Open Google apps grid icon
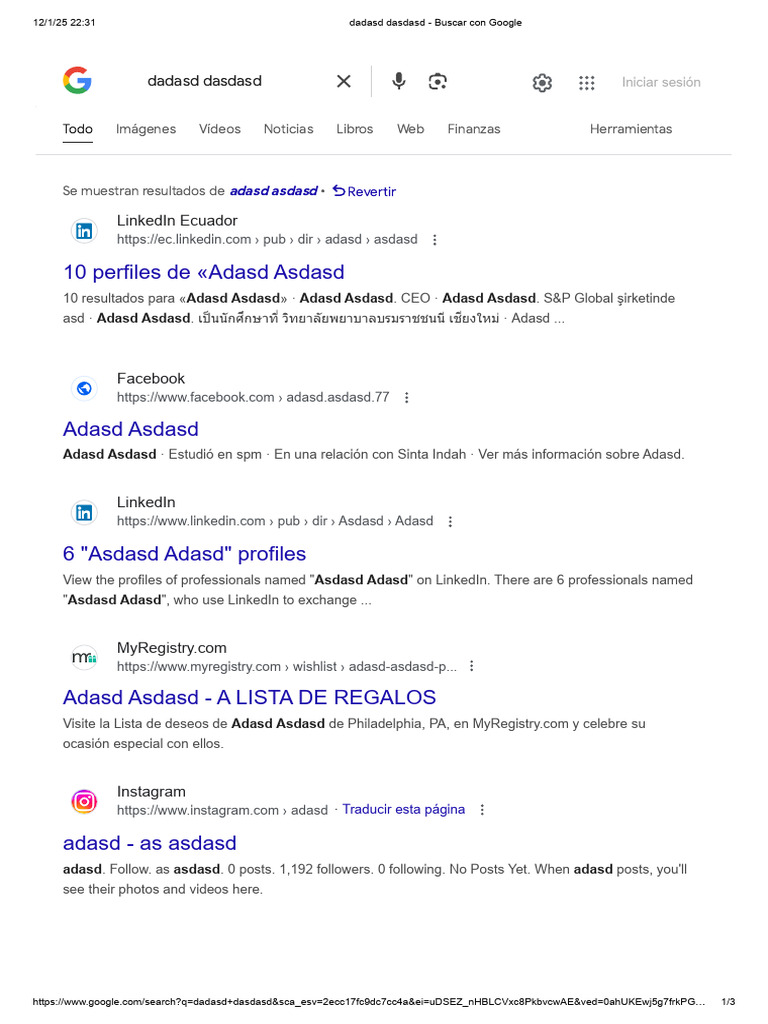Image resolution: width=768 pixels, height=1024 pixels. tap(587, 83)
